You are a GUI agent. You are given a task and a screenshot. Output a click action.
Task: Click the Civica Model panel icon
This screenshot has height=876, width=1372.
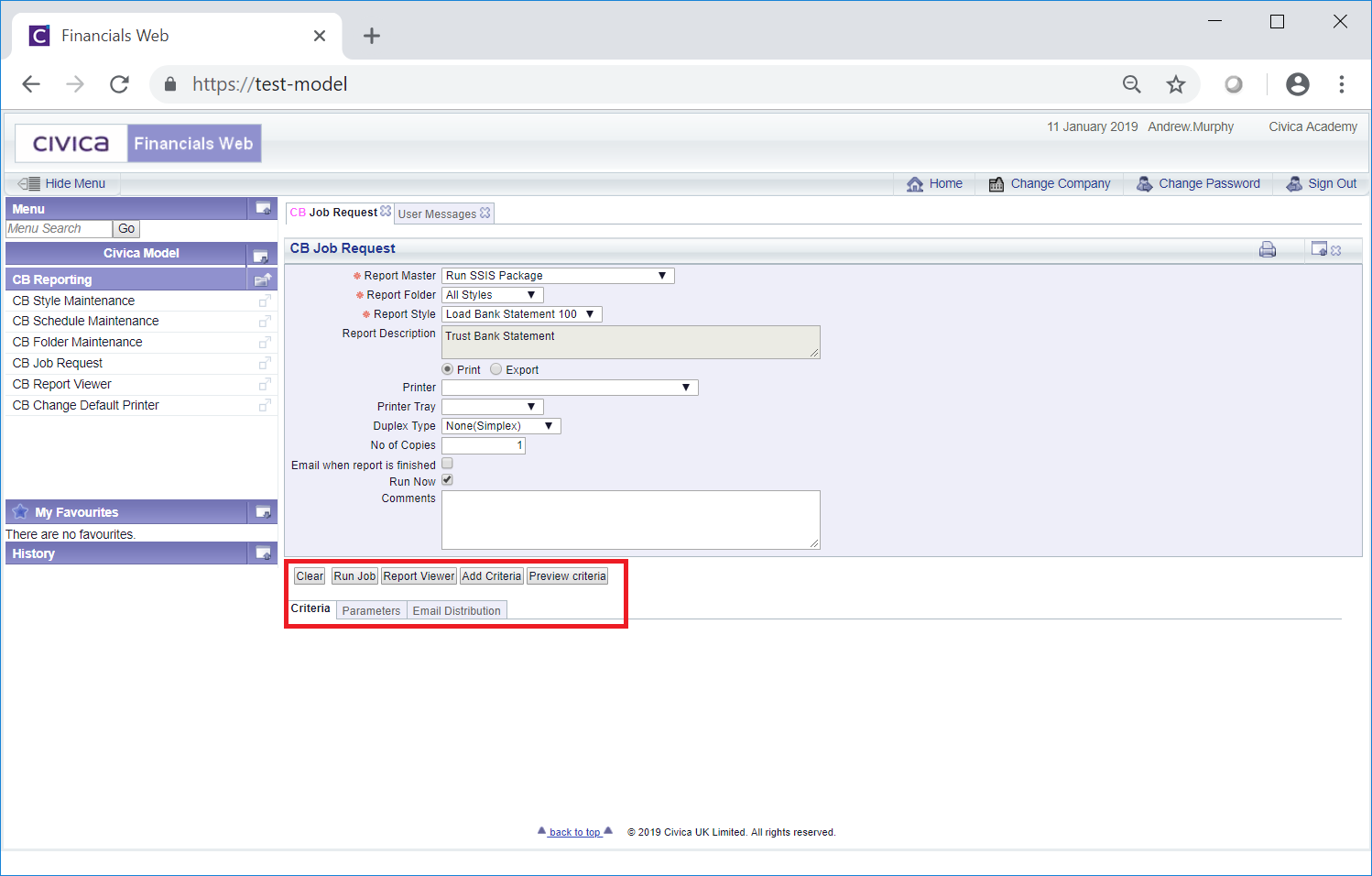tap(260, 255)
